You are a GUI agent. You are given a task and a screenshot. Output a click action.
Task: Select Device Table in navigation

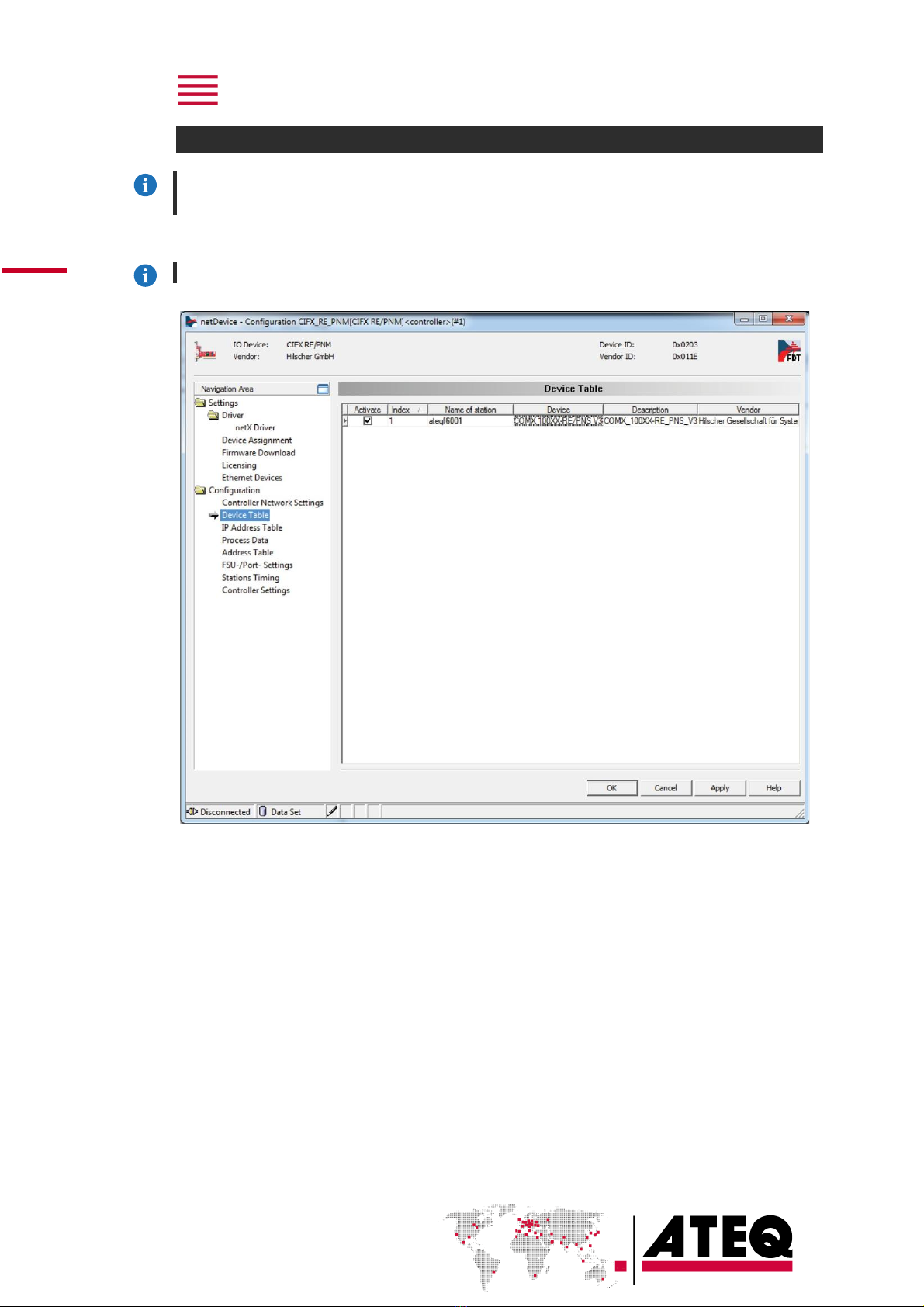(245, 515)
